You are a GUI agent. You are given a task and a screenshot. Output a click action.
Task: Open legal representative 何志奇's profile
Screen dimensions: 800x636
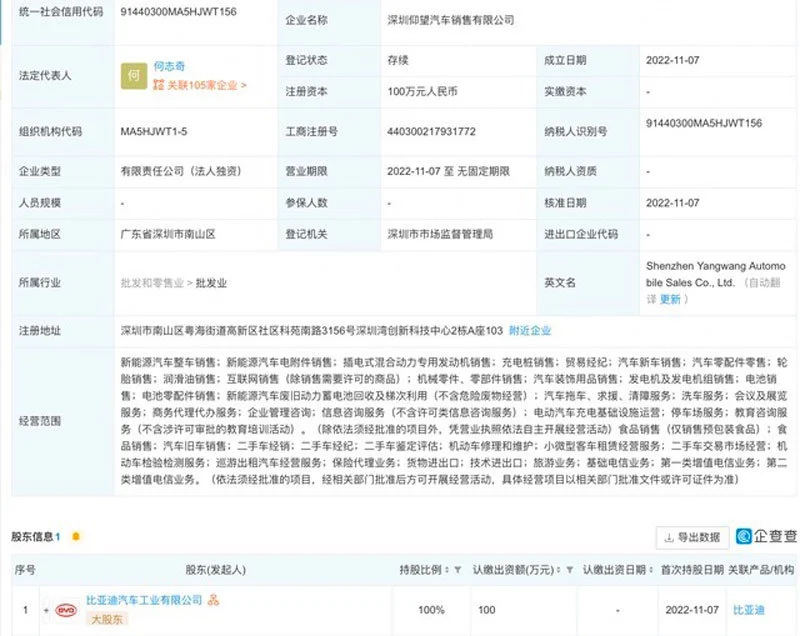pos(169,66)
